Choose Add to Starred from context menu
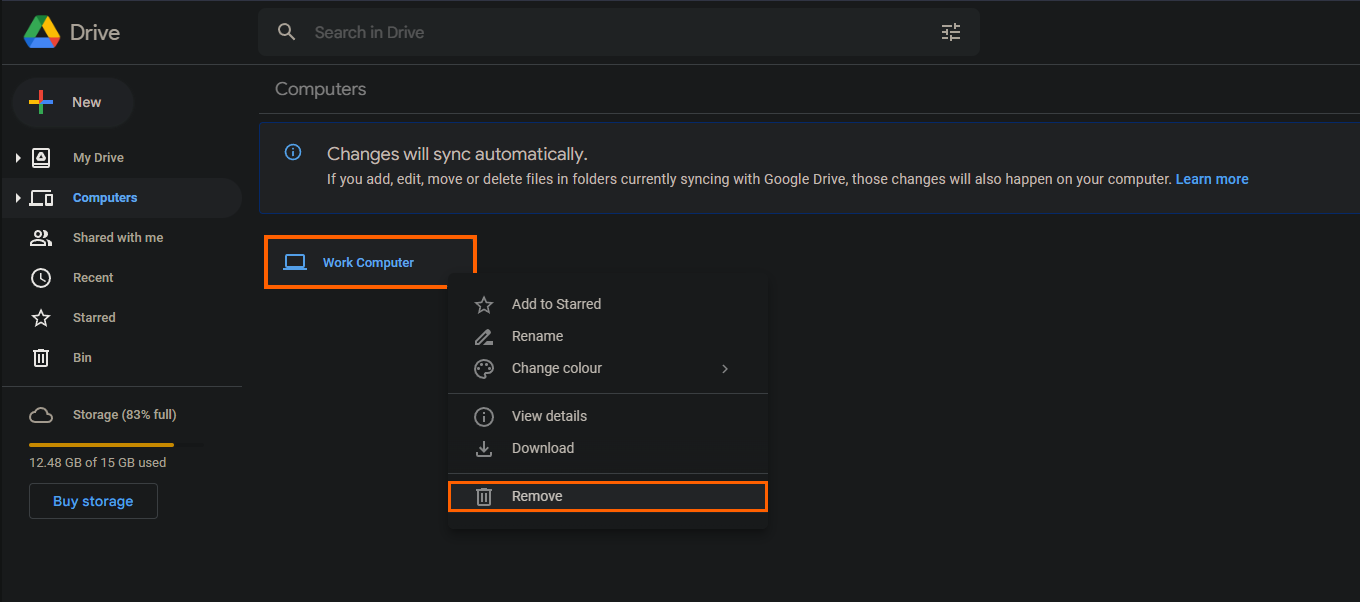This screenshot has width=1360, height=602. tap(608, 304)
